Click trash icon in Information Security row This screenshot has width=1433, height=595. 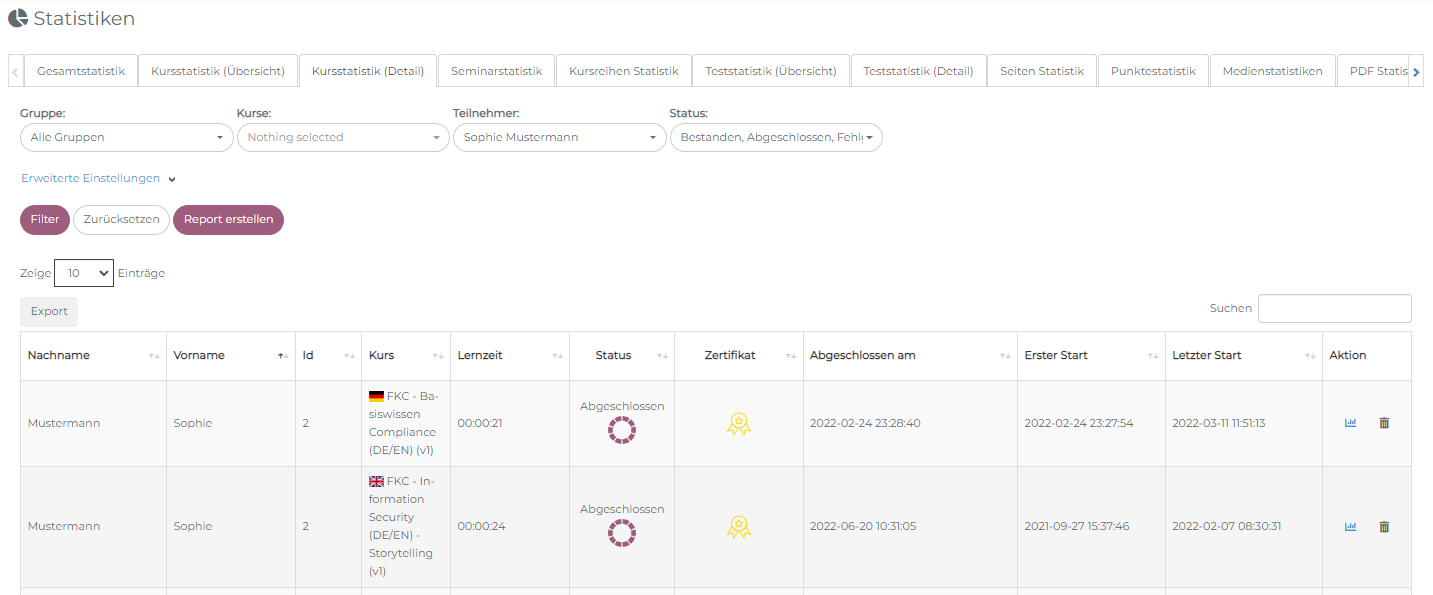1384,527
